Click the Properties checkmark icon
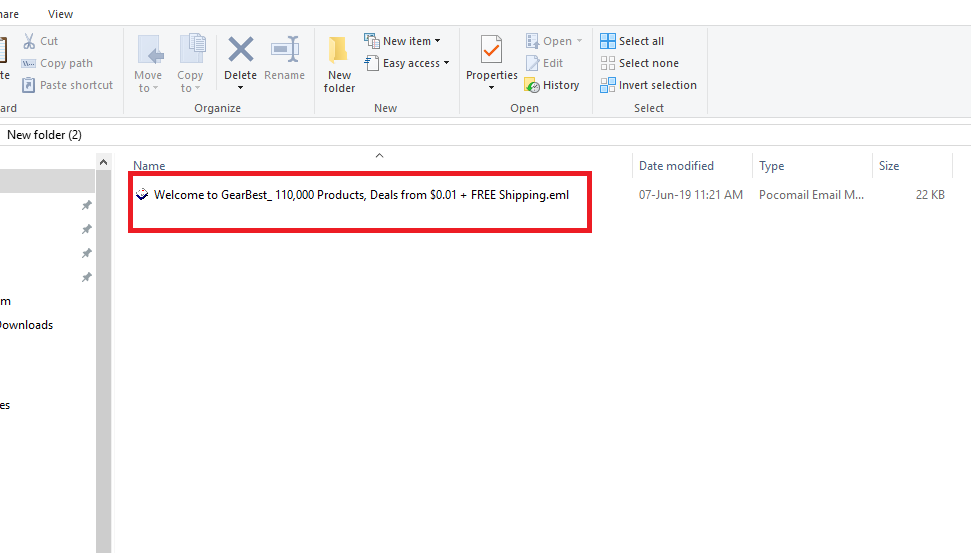Screen dimensions: 971x553 tap(492, 50)
